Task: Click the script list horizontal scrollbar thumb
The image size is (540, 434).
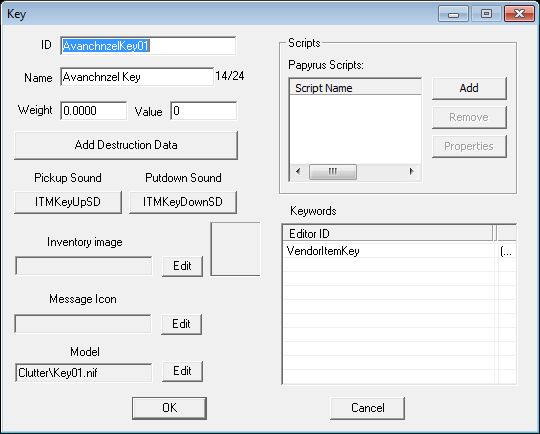Action: [333, 172]
